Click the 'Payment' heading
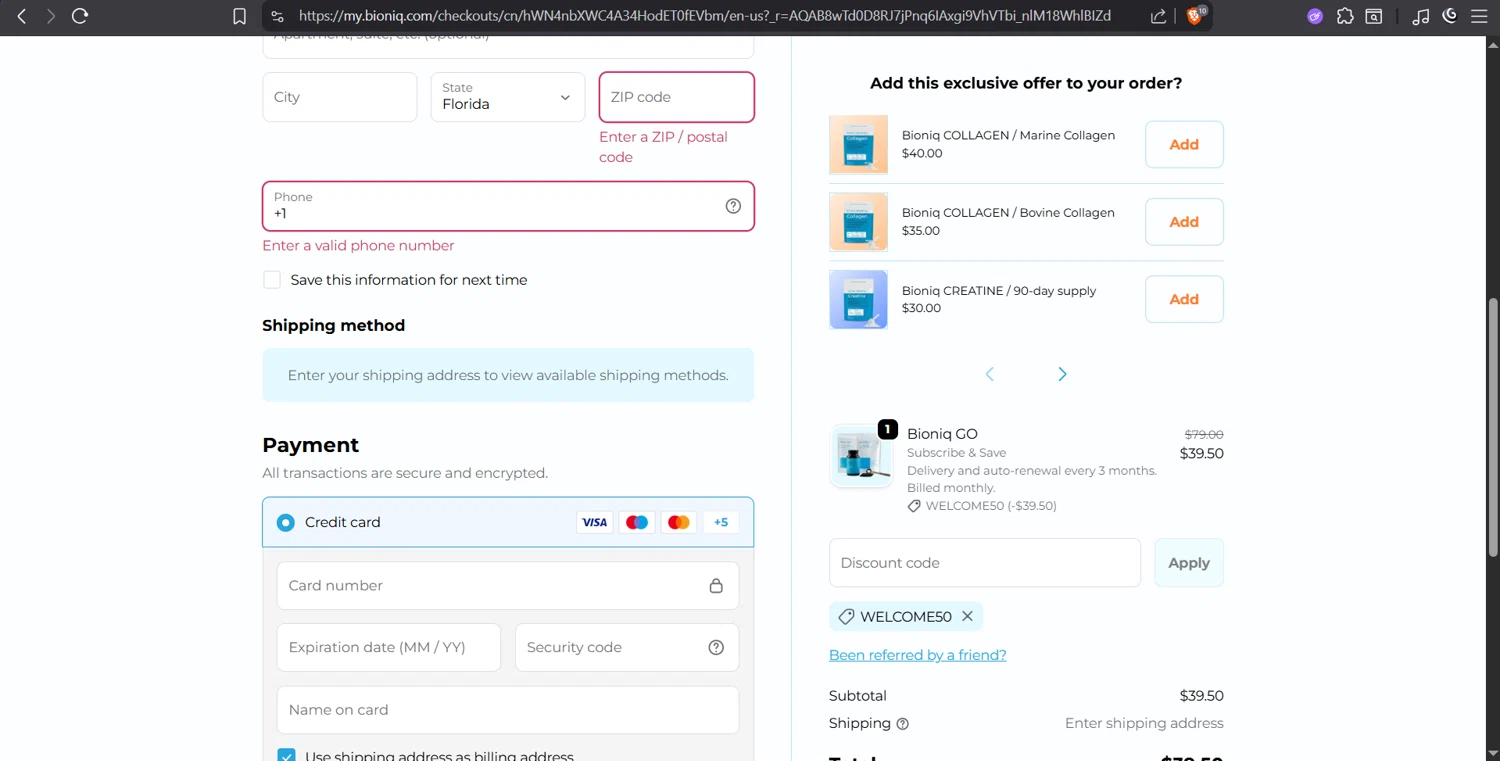Image resolution: width=1500 pixels, height=761 pixels. pyautogui.click(x=310, y=445)
